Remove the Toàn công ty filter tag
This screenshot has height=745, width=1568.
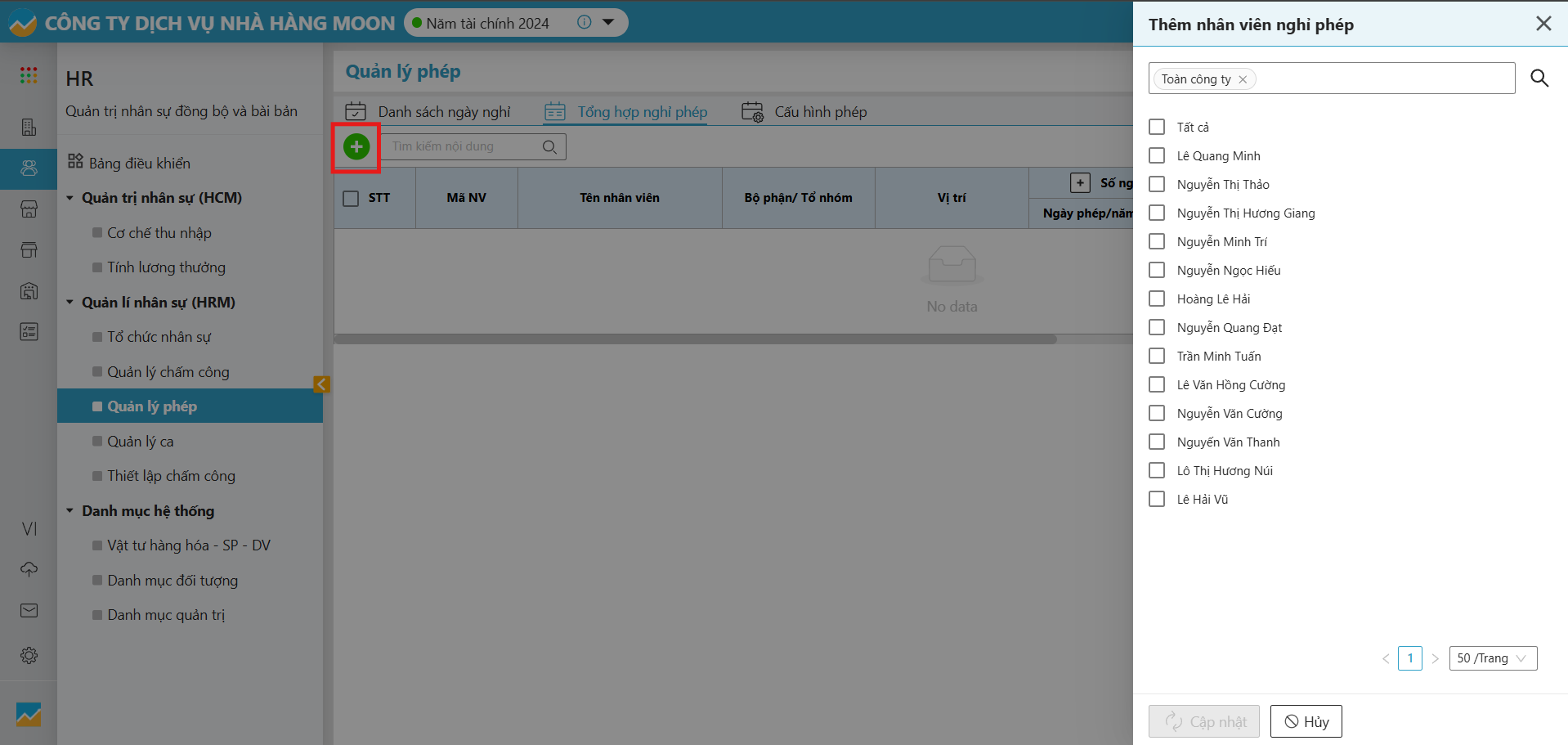[x=1243, y=79]
